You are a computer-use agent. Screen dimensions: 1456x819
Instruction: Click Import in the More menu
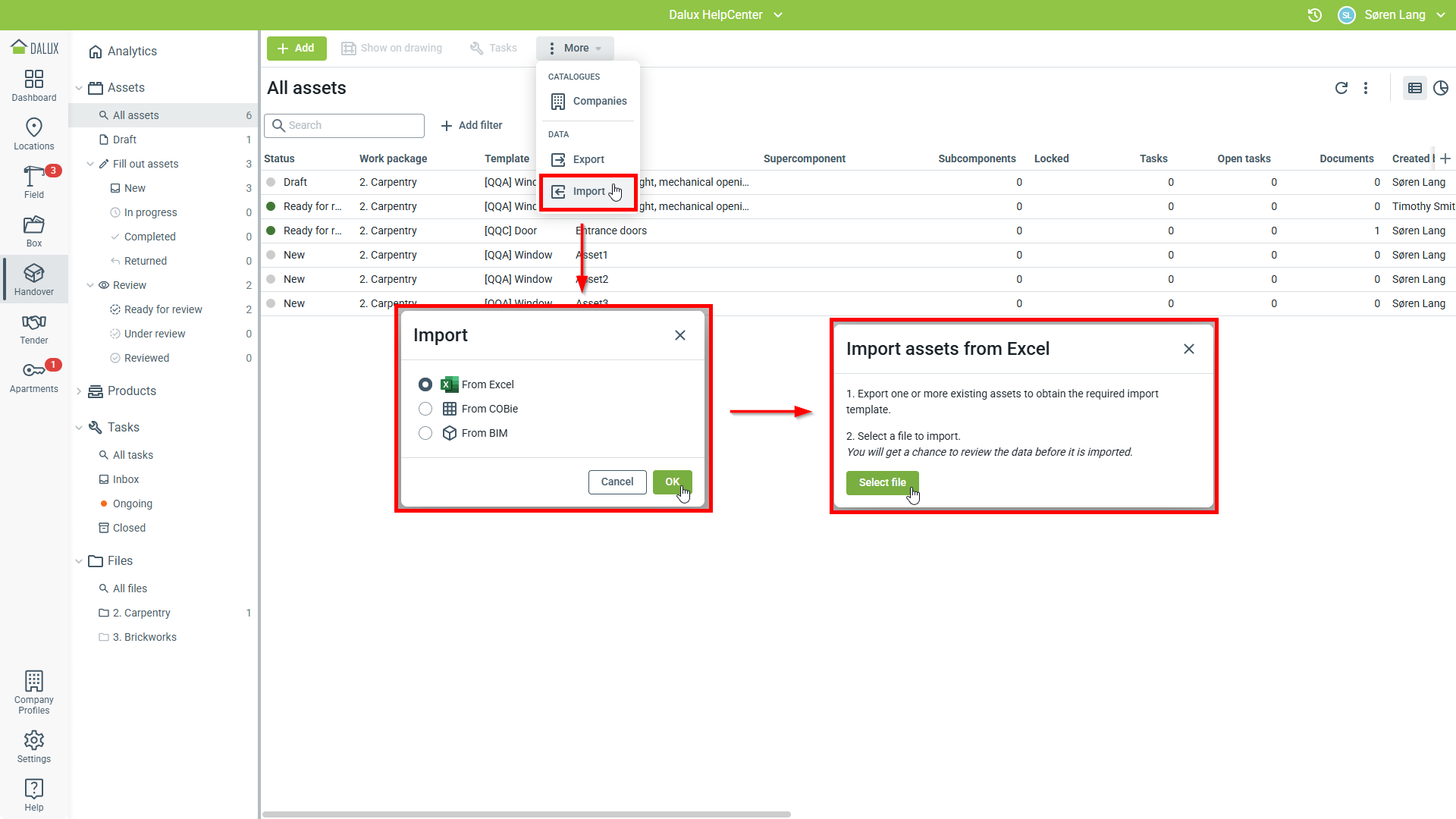[588, 191]
